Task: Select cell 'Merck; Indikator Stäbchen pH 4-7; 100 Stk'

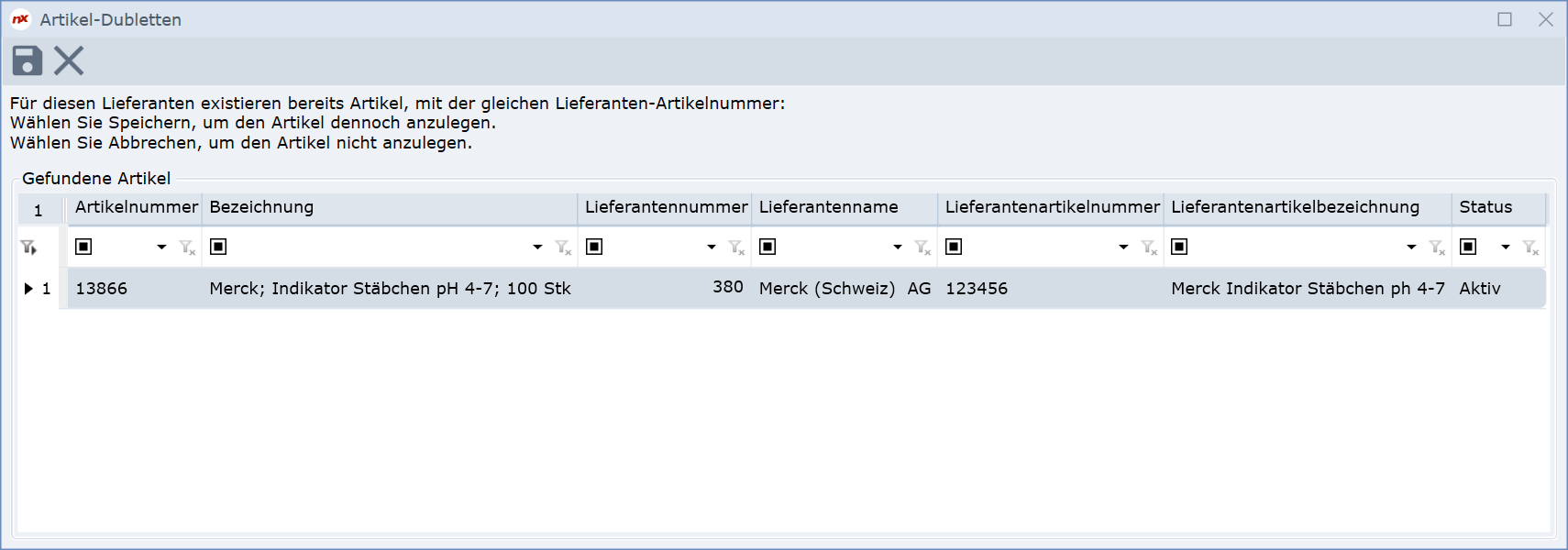Action: coord(390,289)
